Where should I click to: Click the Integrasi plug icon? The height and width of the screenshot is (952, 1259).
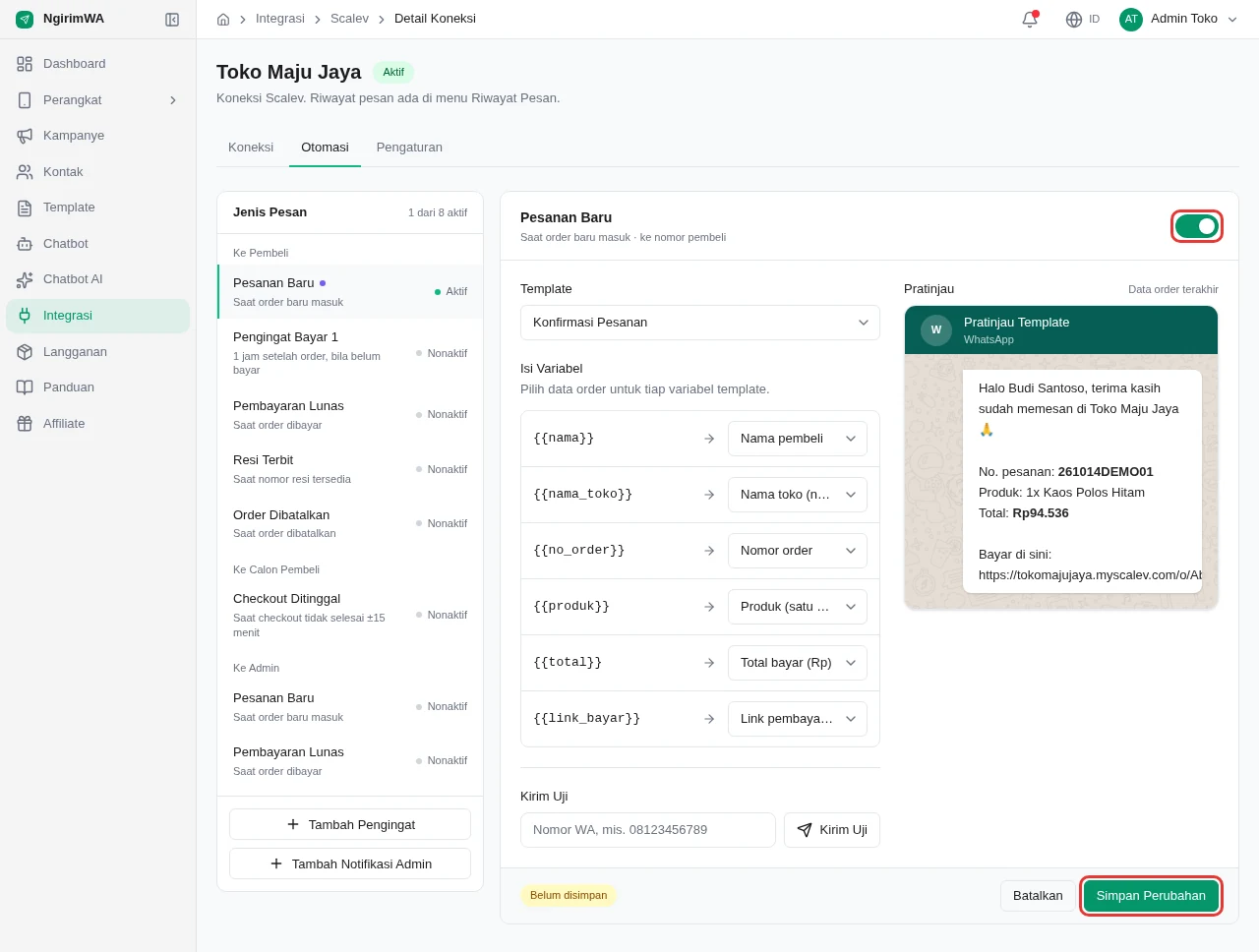click(x=25, y=316)
